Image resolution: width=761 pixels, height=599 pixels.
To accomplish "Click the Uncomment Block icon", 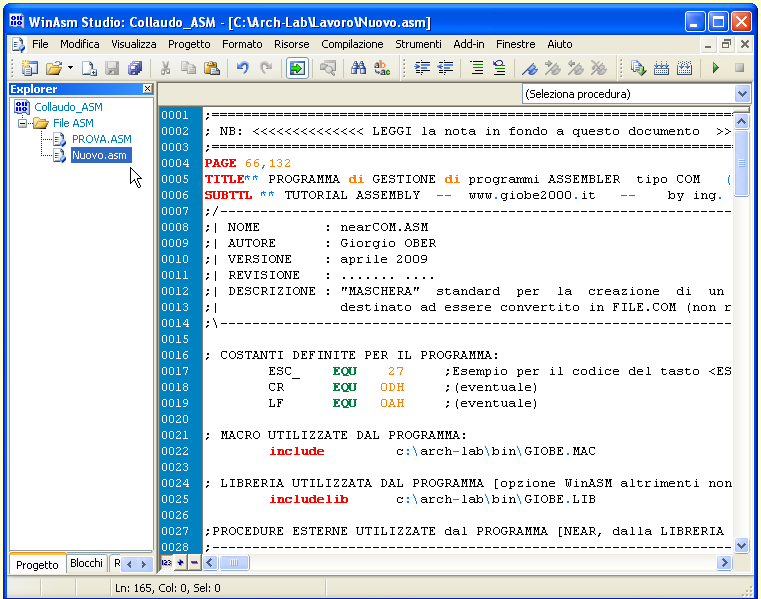I will 499,68.
